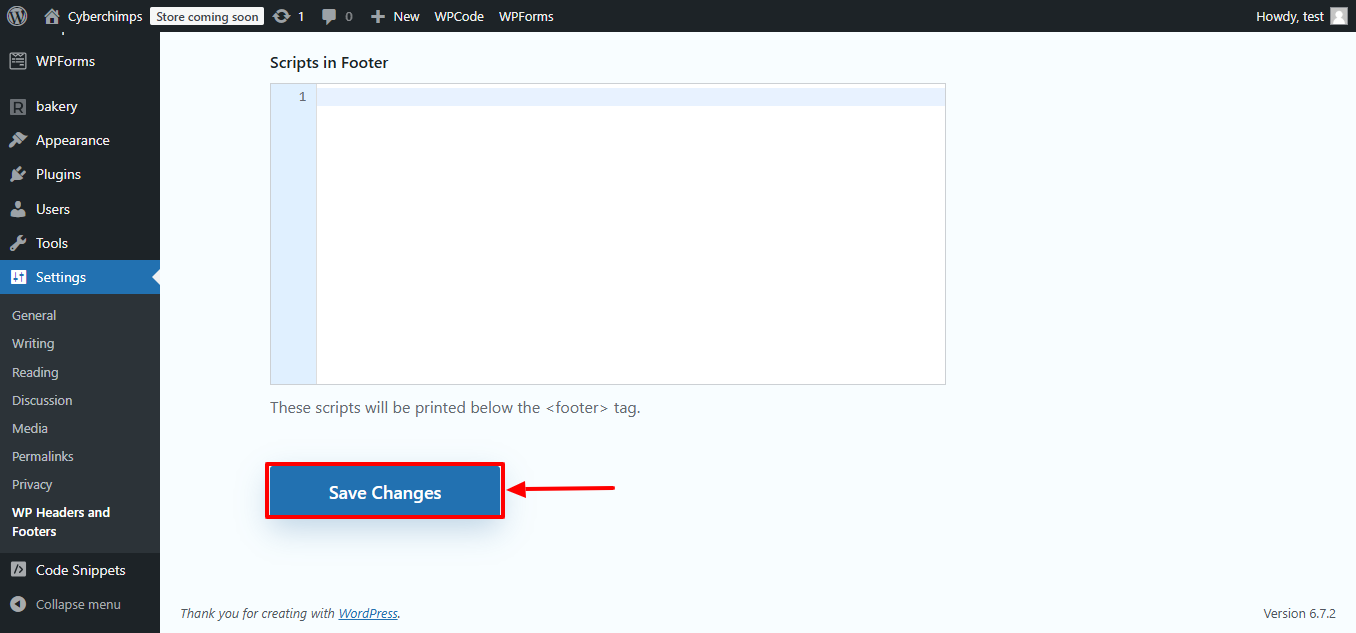Go to Privacy settings

tap(32, 484)
